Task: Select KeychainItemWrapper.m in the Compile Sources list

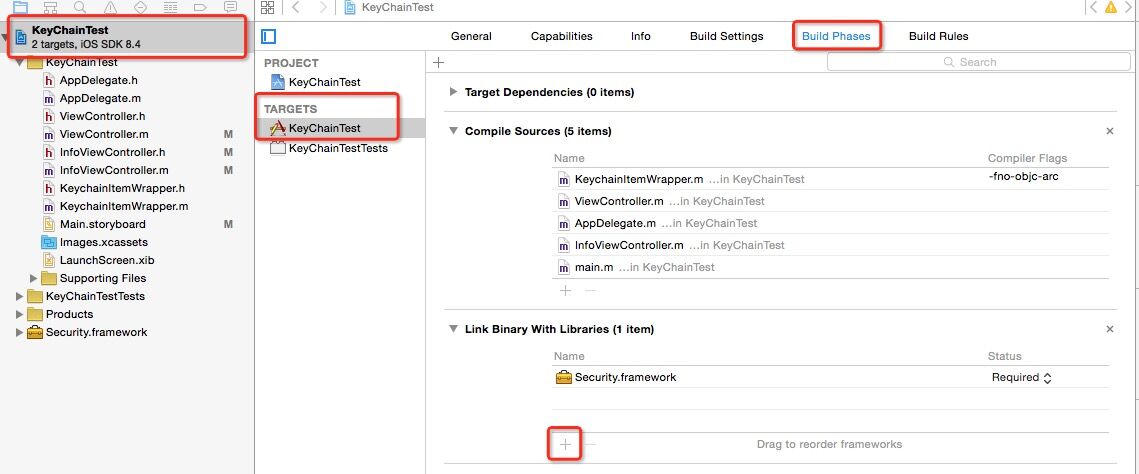Action: click(830, 179)
